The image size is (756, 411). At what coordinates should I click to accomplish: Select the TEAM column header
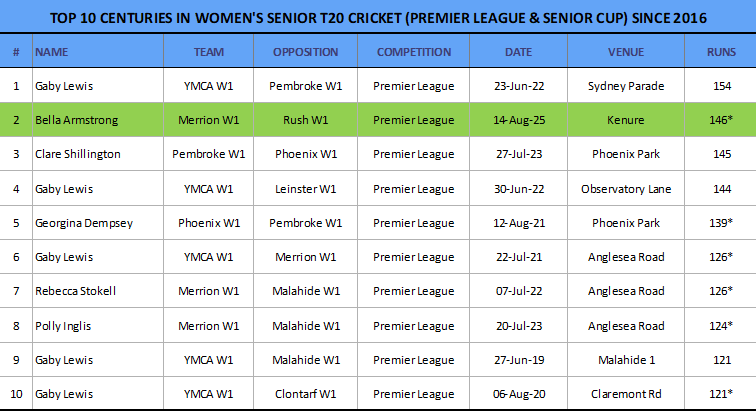pyautogui.click(x=208, y=51)
